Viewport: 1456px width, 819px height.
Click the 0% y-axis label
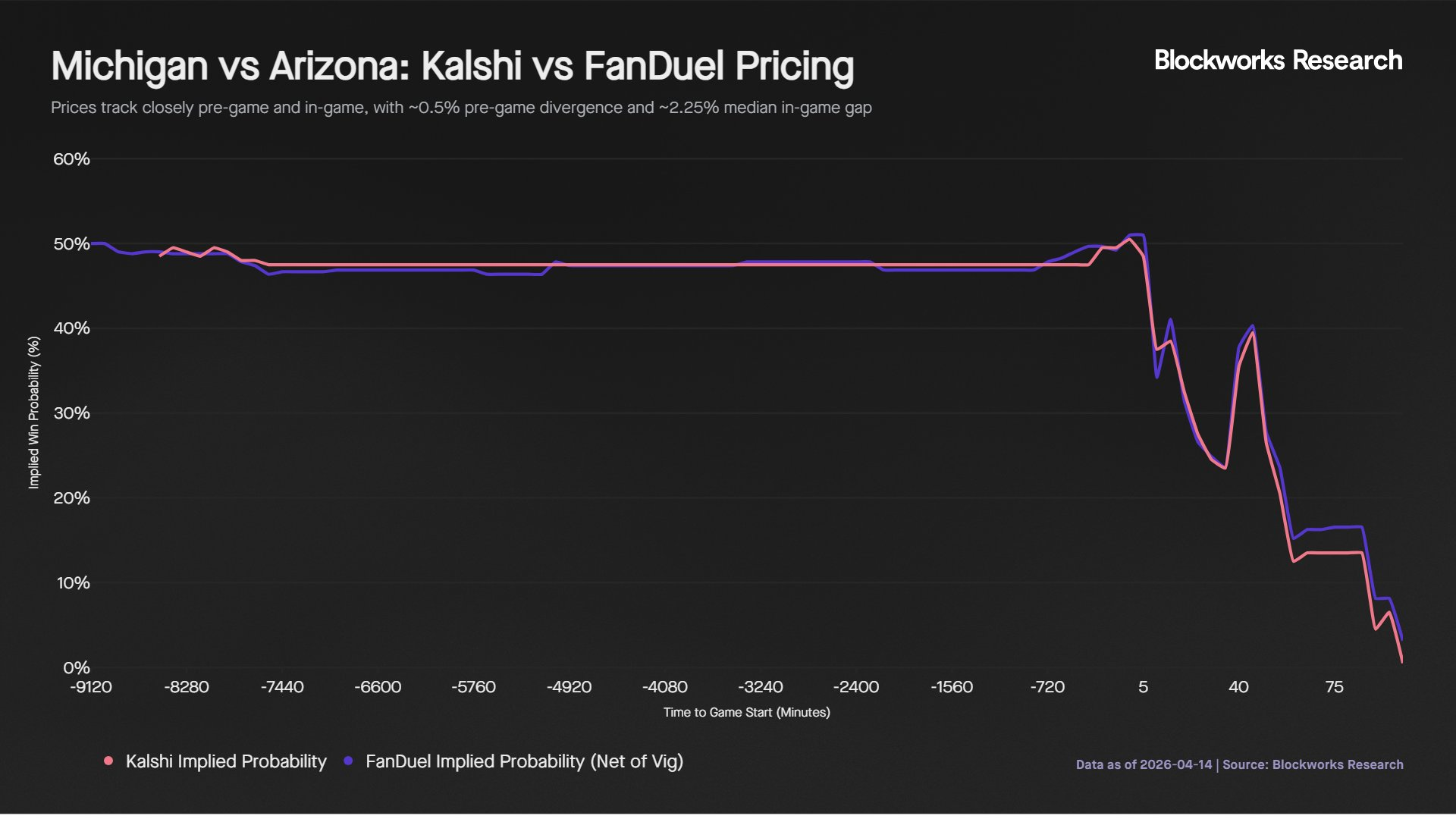coord(76,668)
